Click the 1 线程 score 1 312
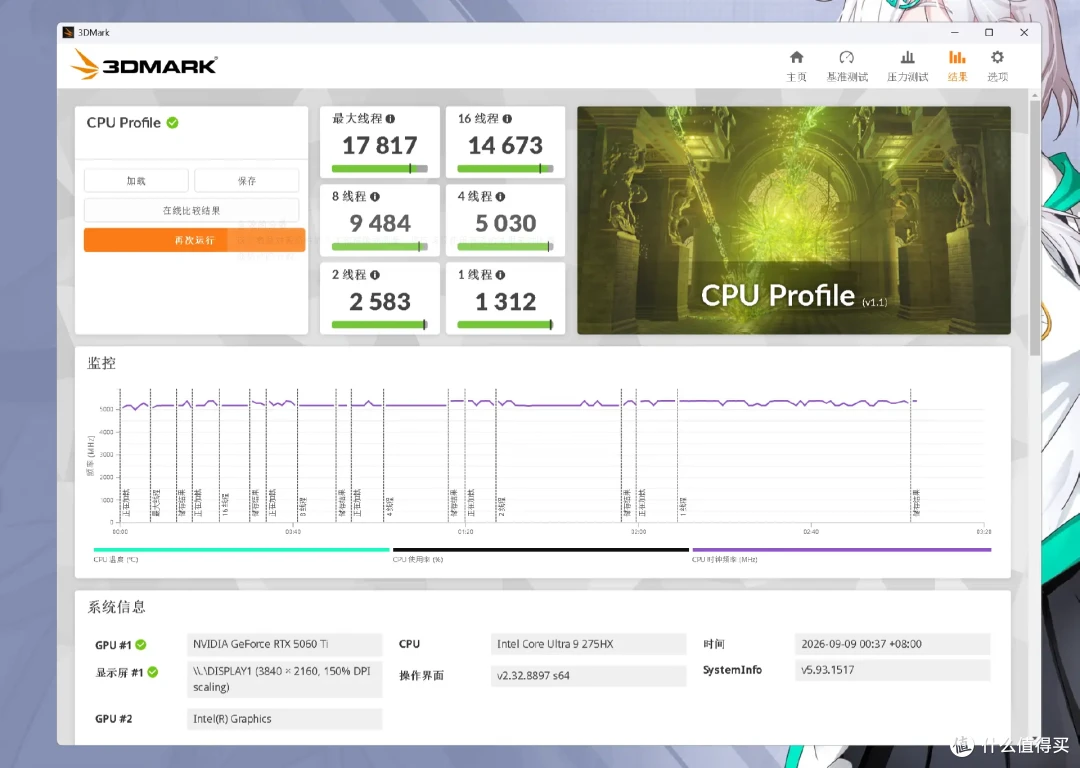The height and width of the screenshot is (768, 1080). coord(506,302)
